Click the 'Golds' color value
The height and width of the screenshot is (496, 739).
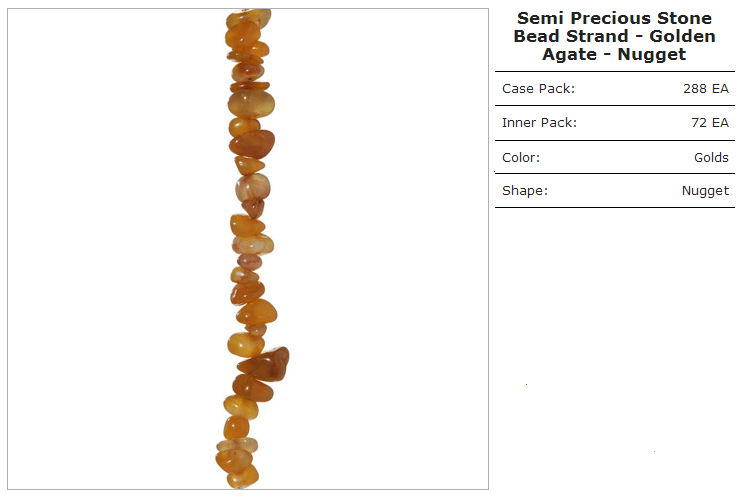[711, 157]
